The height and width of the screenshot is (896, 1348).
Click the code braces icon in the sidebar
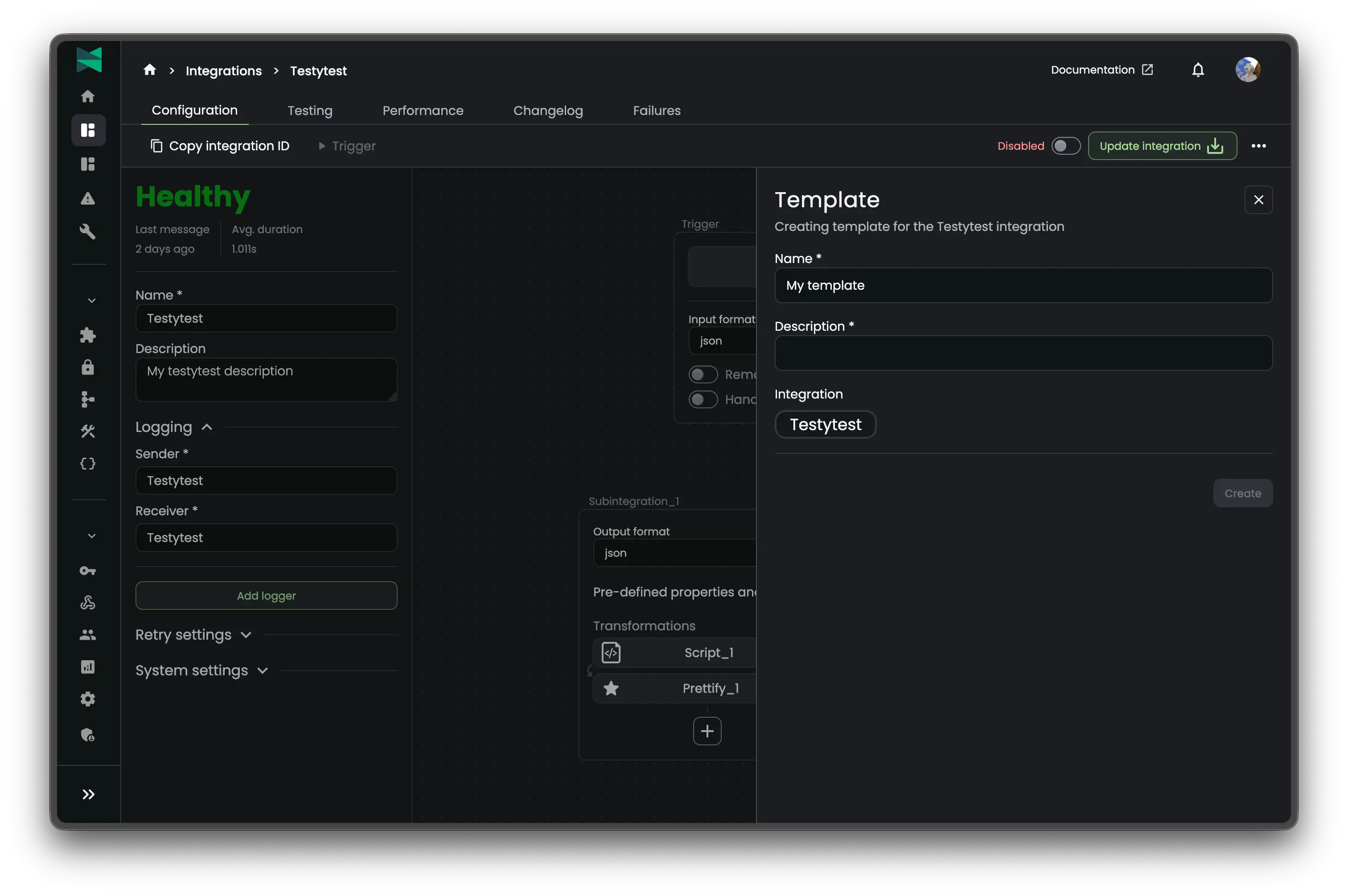[89, 464]
